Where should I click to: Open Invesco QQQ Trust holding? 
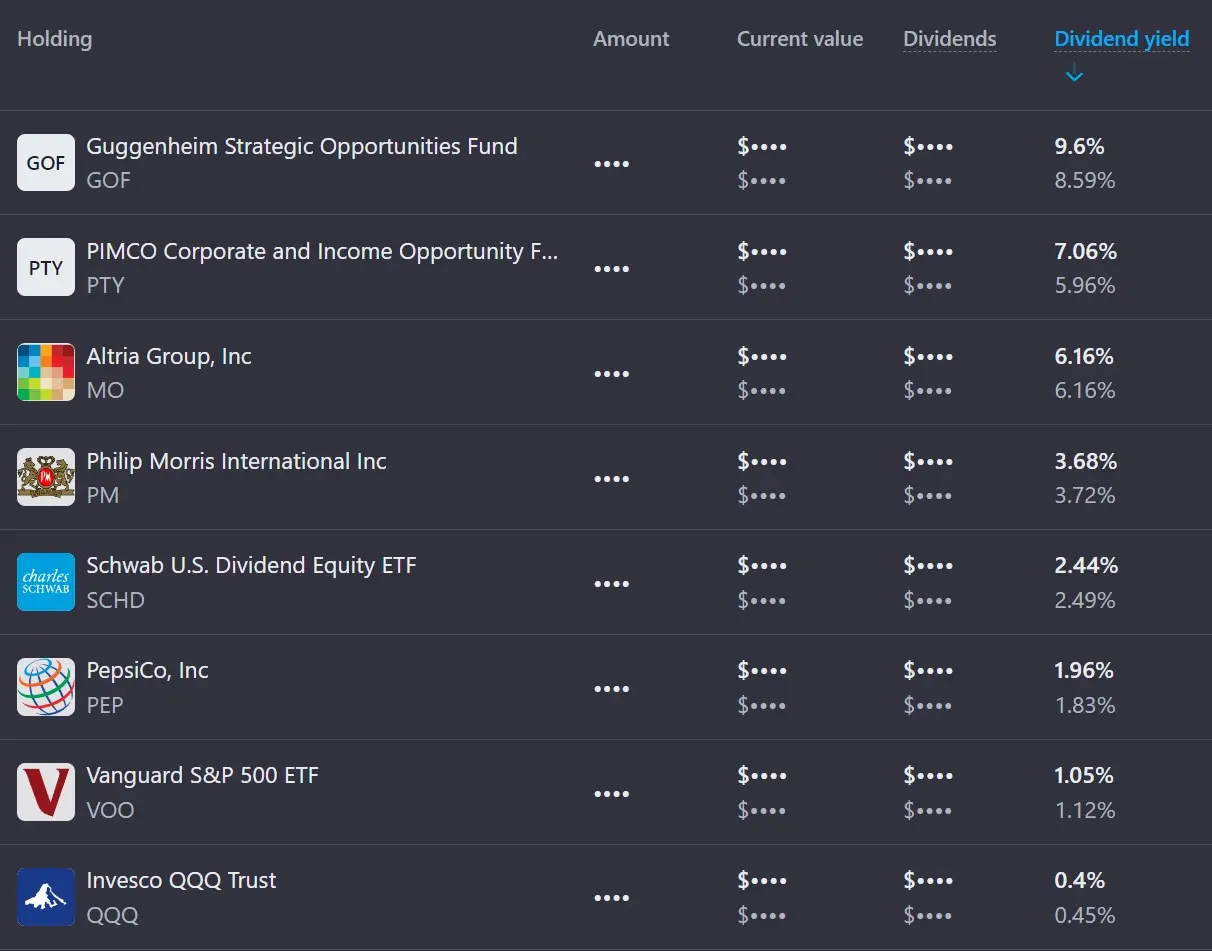pyautogui.click(x=181, y=880)
